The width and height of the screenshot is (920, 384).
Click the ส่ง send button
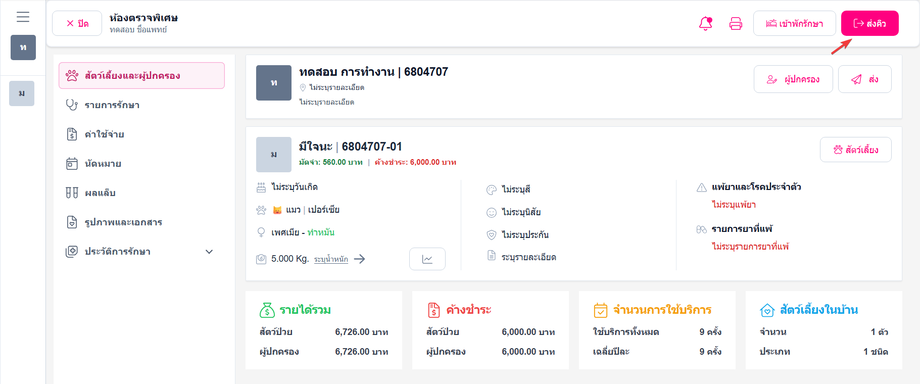coord(865,79)
